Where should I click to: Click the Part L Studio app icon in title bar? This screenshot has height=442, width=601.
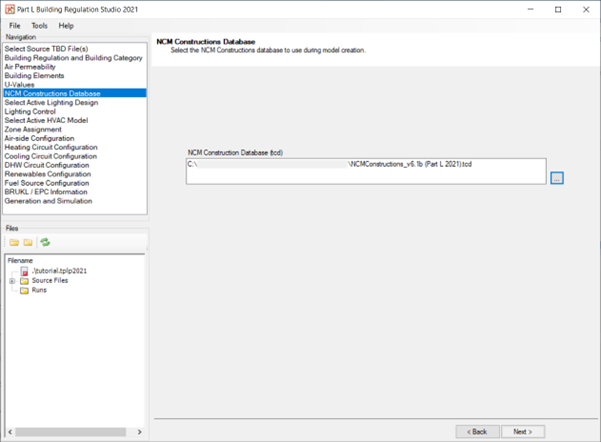10,9
